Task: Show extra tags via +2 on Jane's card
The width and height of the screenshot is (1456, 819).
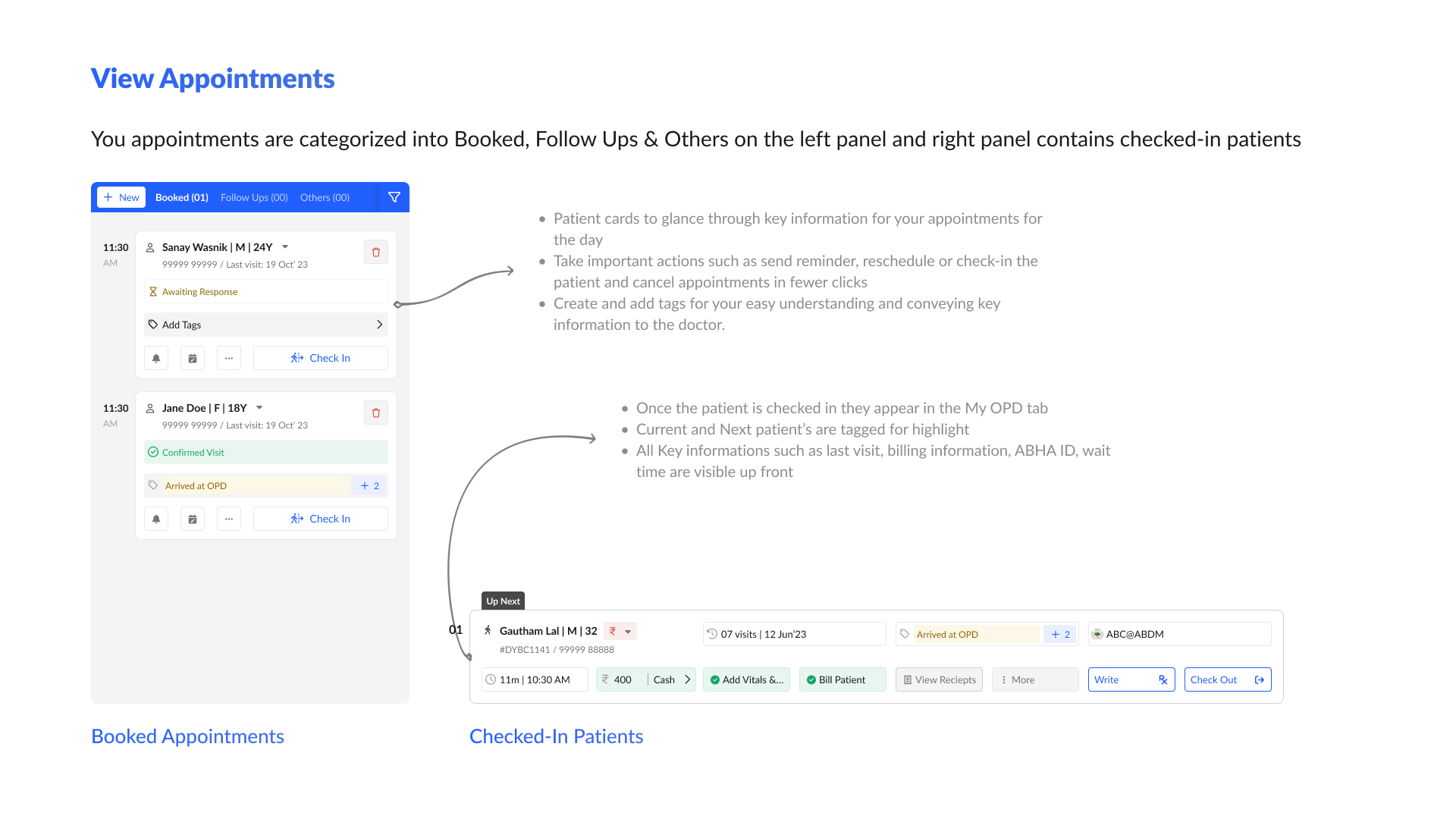Action: click(370, 485)
